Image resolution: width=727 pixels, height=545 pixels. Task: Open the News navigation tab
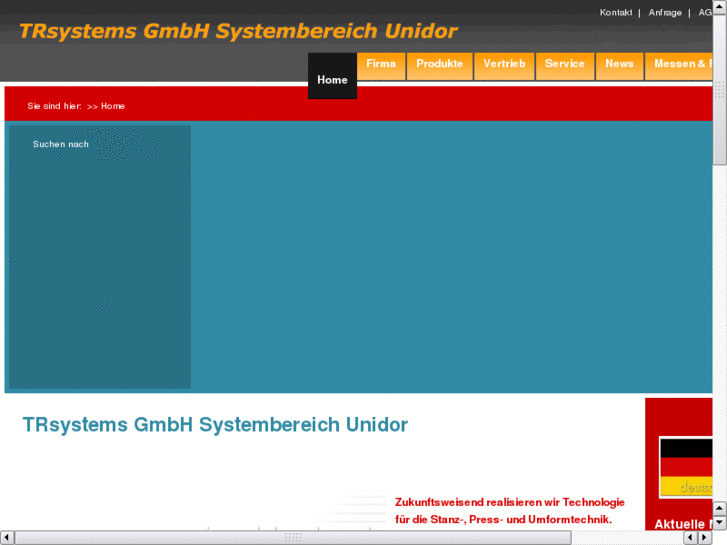[x=619, y=66]
